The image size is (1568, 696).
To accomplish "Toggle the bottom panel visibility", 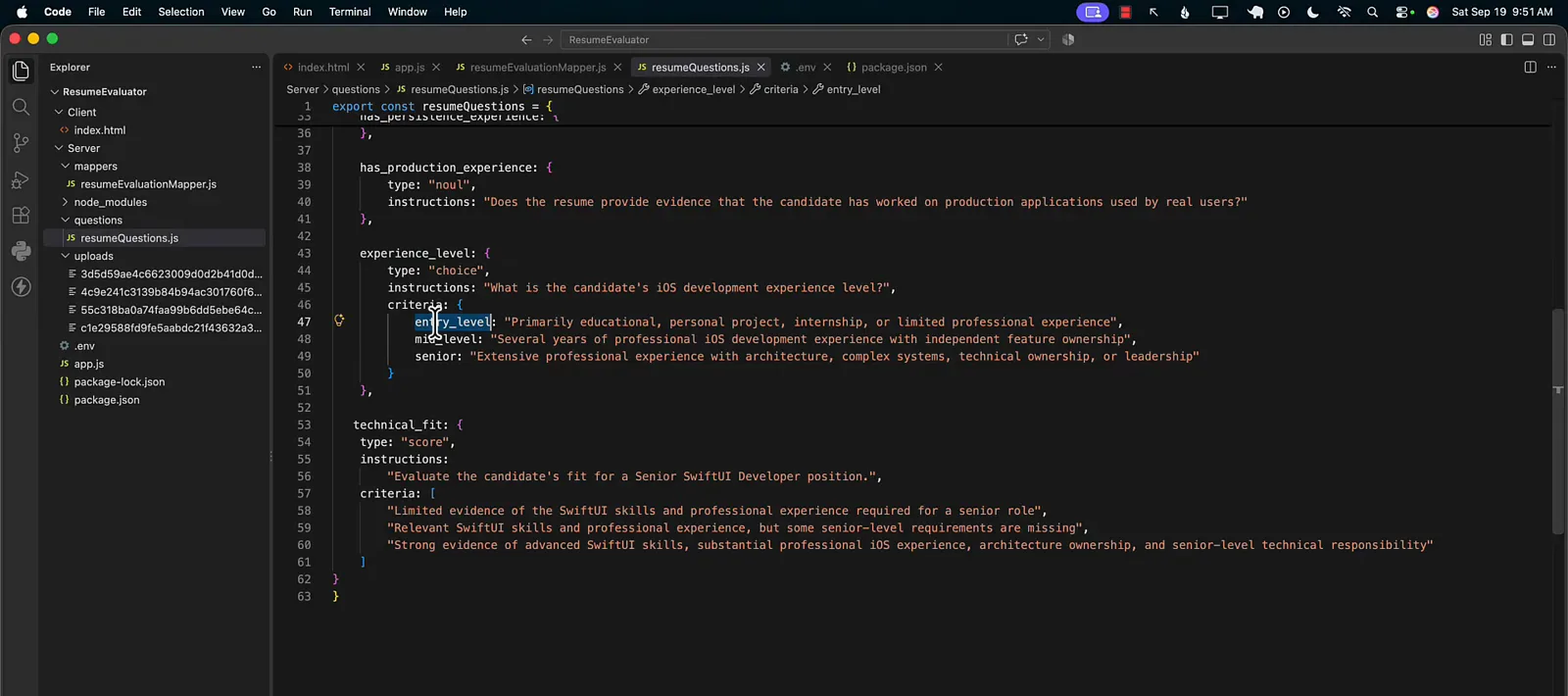I will click(x=1528, y=39).
